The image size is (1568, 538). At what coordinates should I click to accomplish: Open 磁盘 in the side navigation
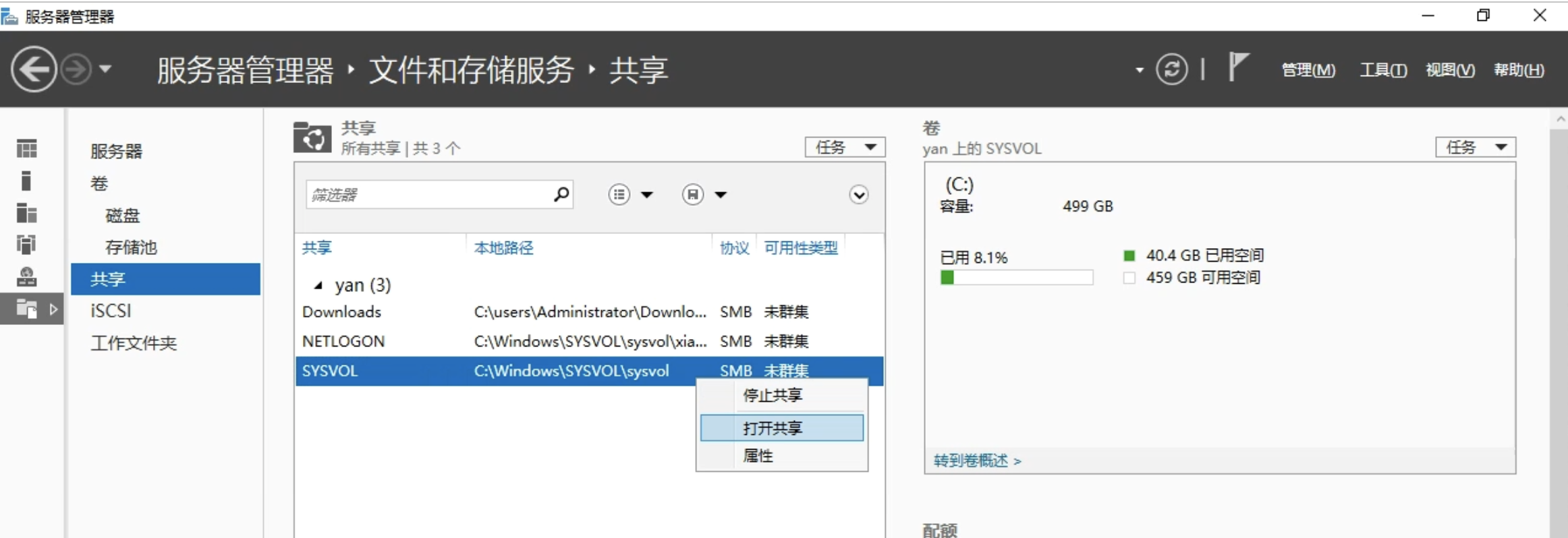(123, 216)
